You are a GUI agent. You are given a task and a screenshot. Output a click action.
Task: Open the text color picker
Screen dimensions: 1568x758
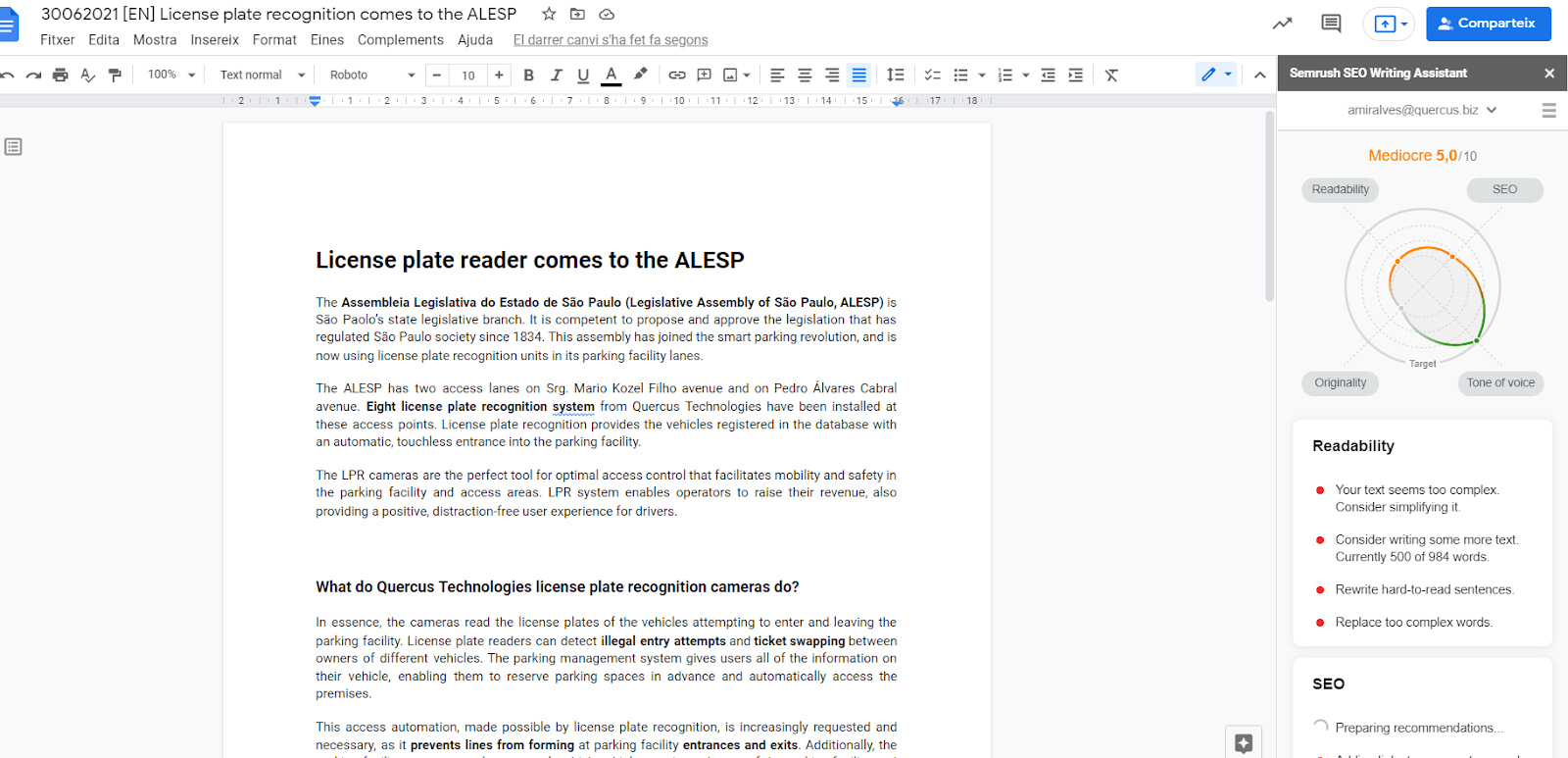point(612,75)
